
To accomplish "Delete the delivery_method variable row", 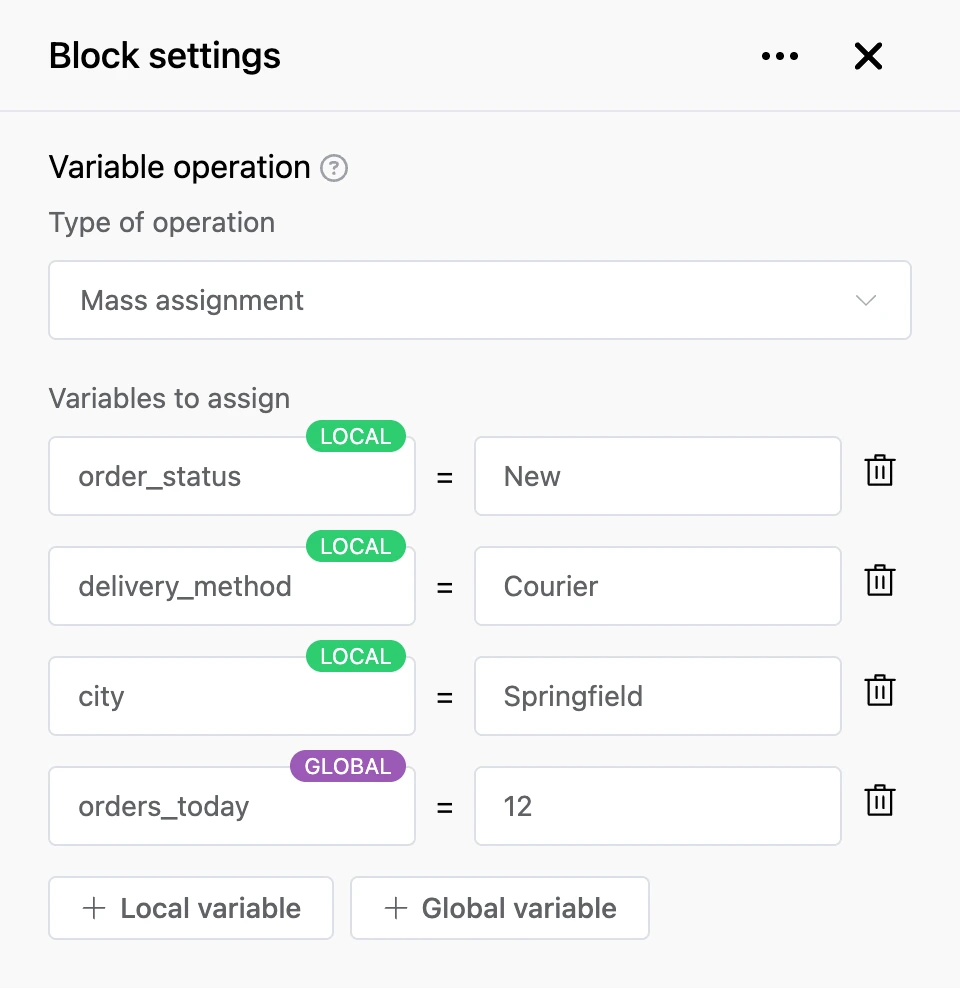I will (x=879, y=580).
